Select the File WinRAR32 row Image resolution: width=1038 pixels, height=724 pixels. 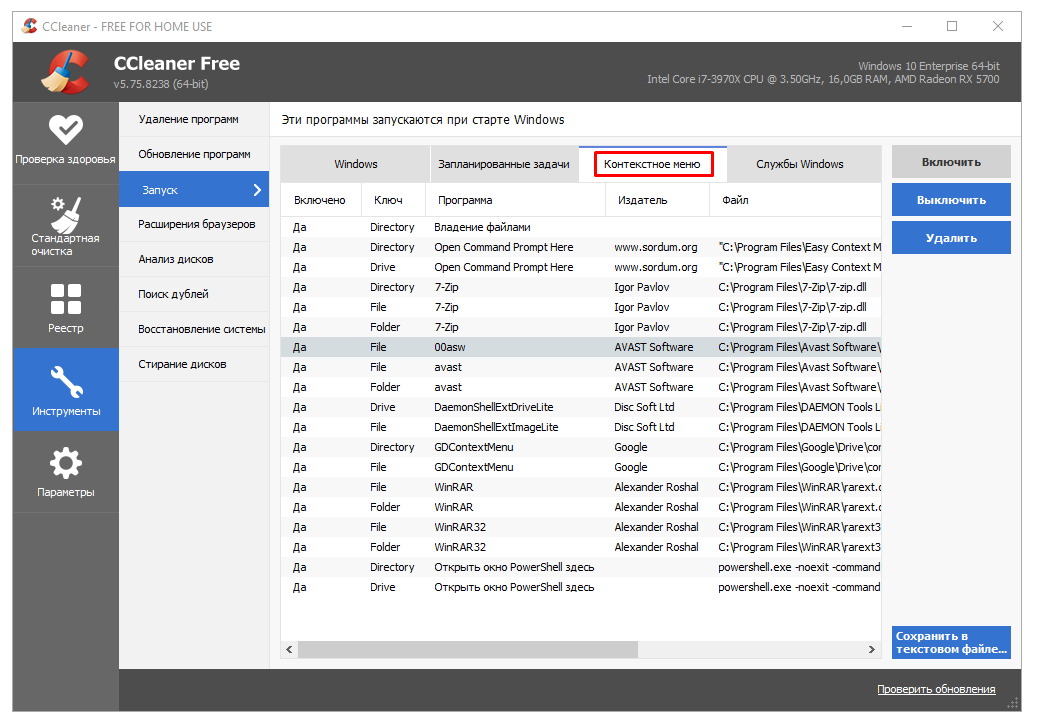(581, 527)
